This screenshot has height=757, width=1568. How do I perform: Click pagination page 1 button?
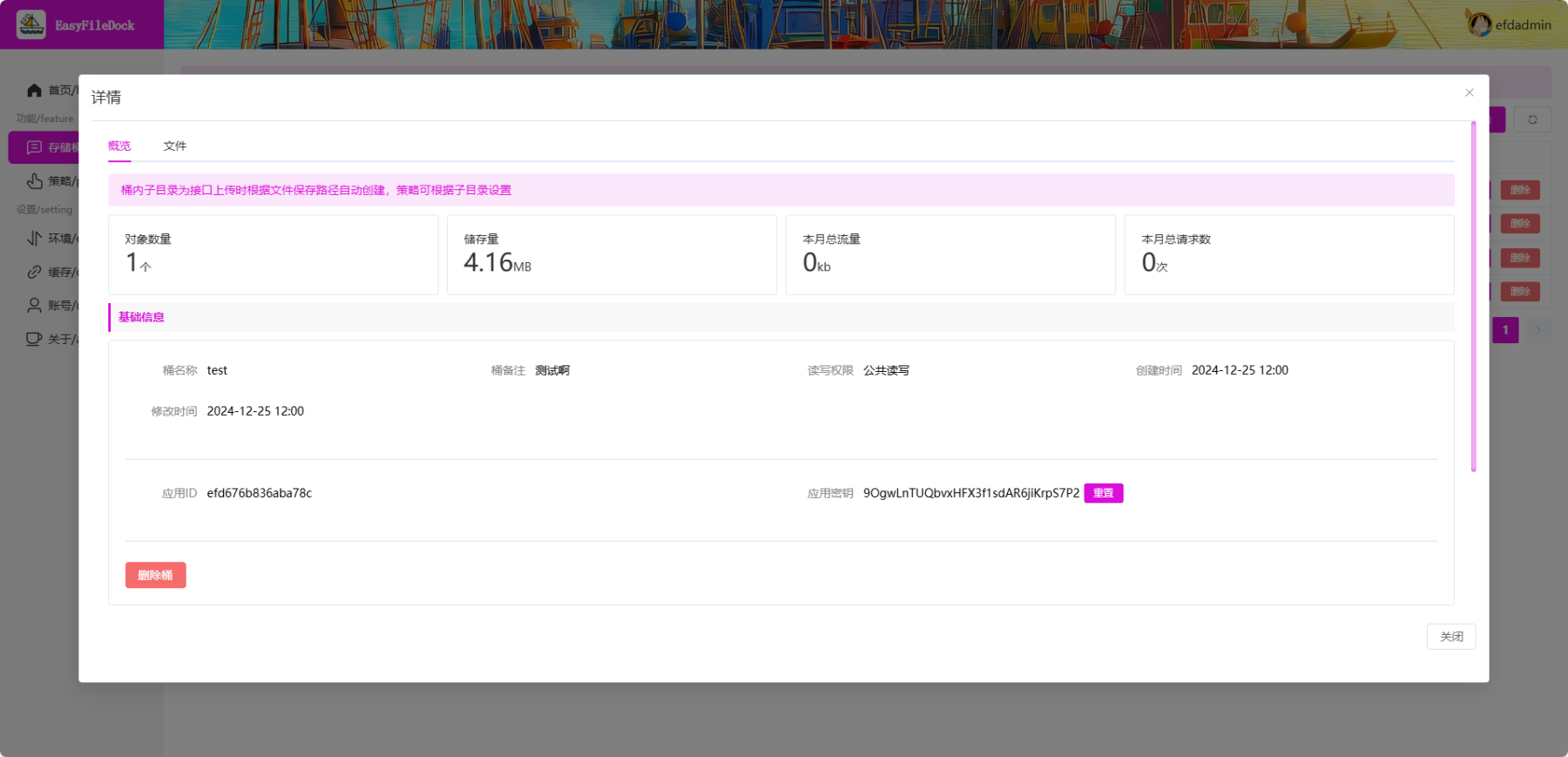(1505, 330)
